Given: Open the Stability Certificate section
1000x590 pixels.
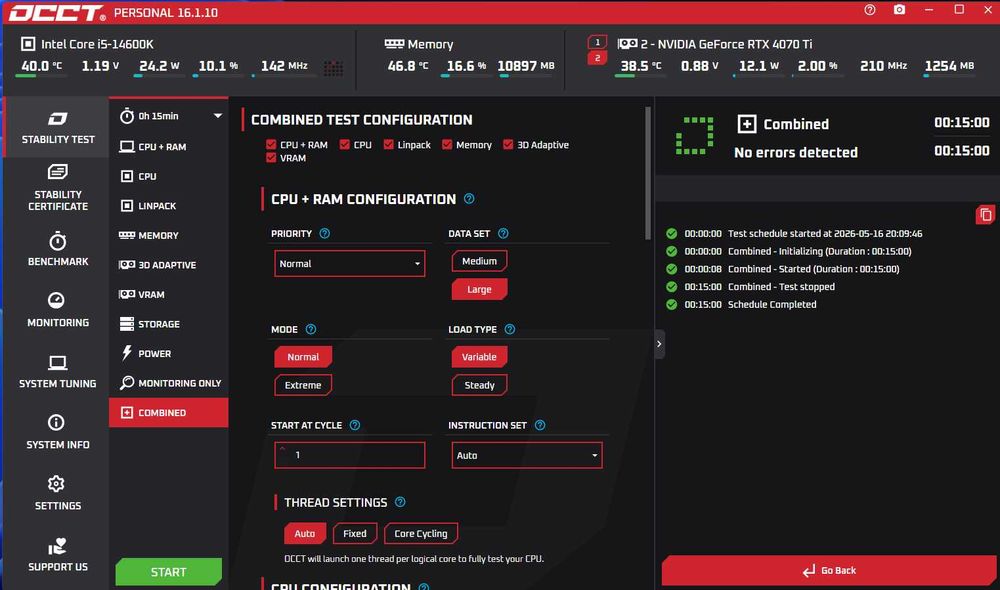Looking at the screenshot, I should click(x=57, y=188).
